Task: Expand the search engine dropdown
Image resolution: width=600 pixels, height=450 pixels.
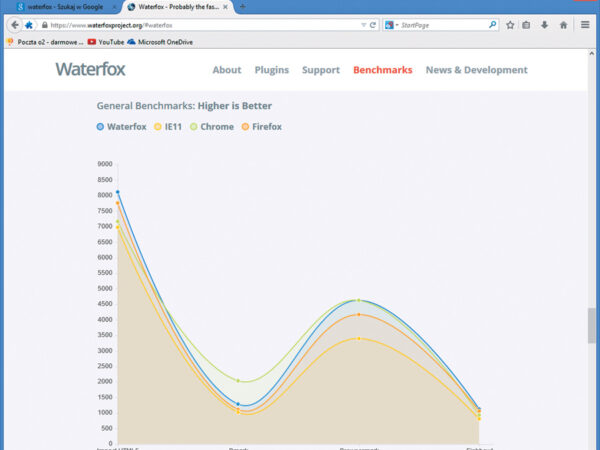Action: (x=390, y=25)
